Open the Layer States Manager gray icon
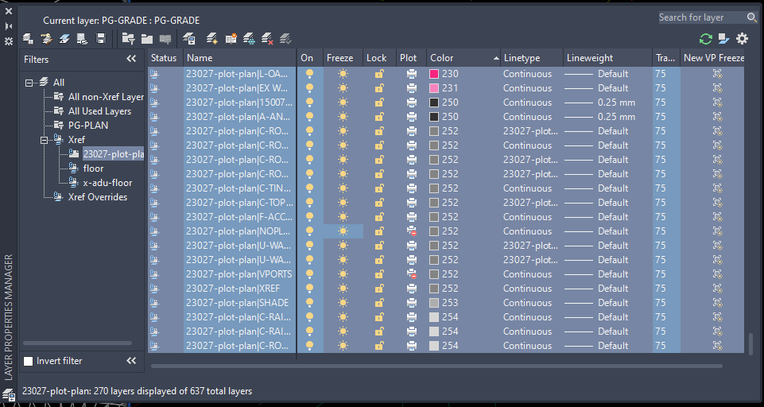 click(x=165, y=39)
